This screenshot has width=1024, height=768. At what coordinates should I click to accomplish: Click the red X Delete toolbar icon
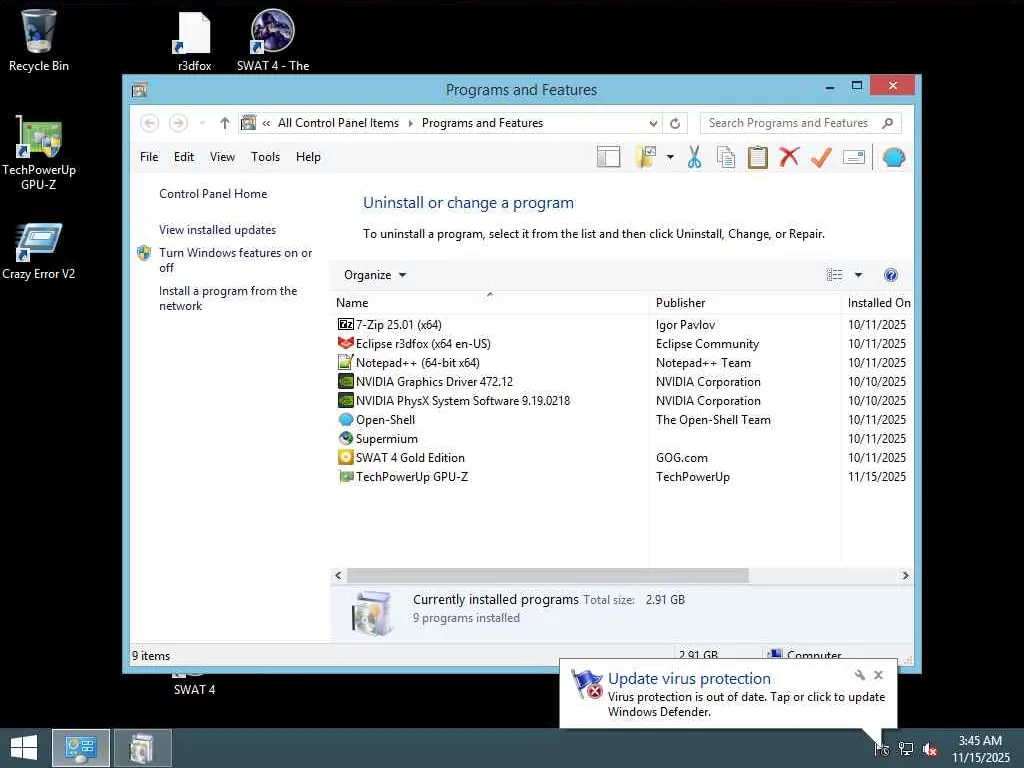click(789, 157)
